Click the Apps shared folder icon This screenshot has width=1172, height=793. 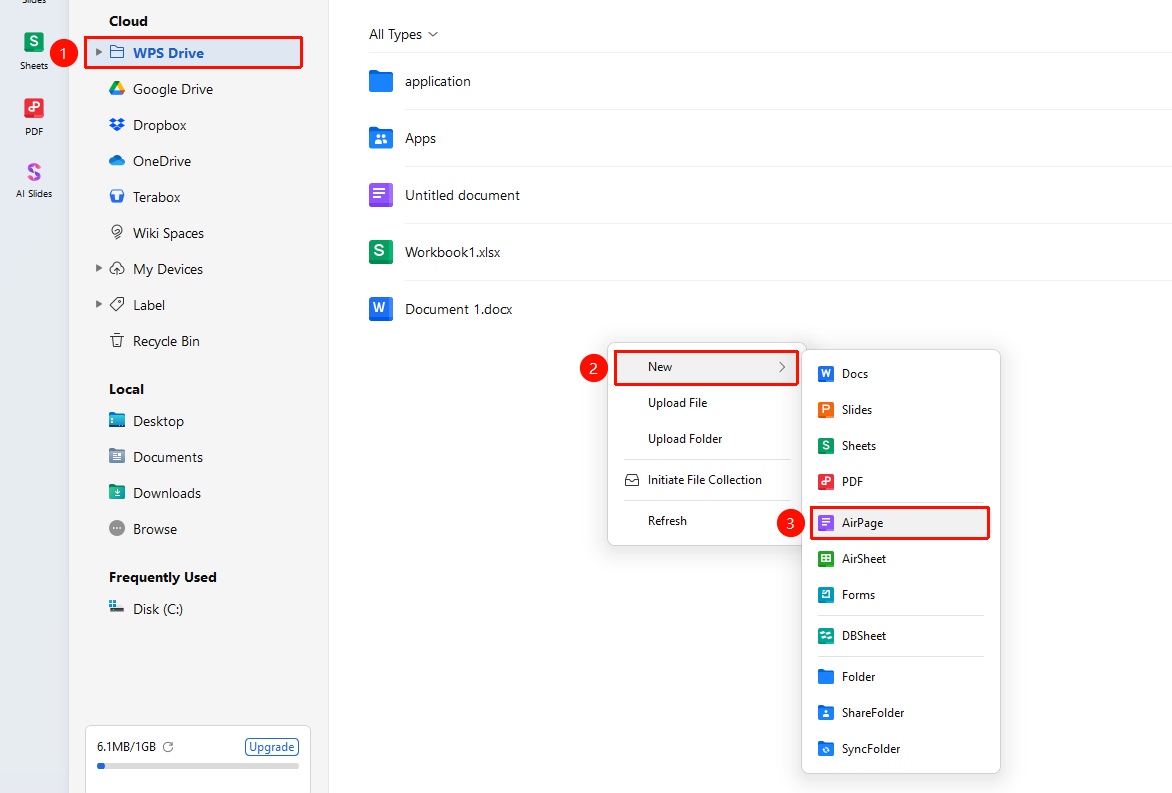pyautogui.click(x=380, y=138)
